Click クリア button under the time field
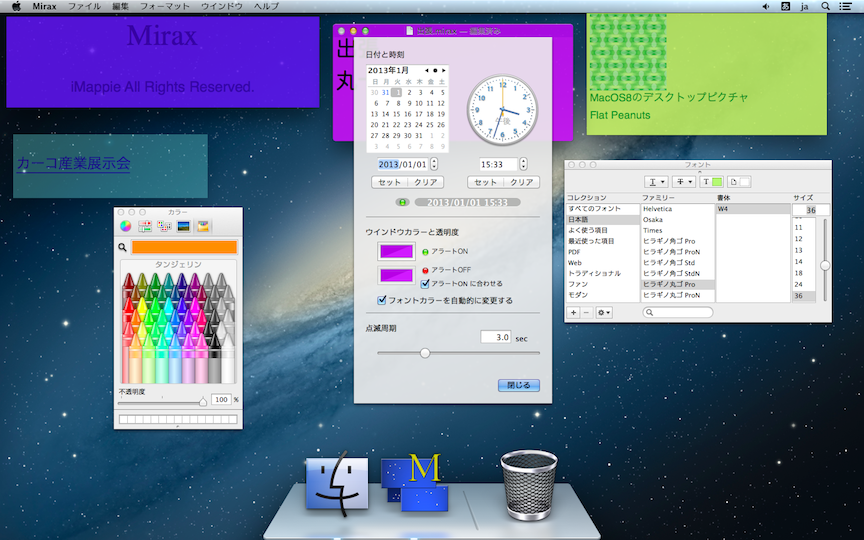Screen dimensions: 864x540 521,182
